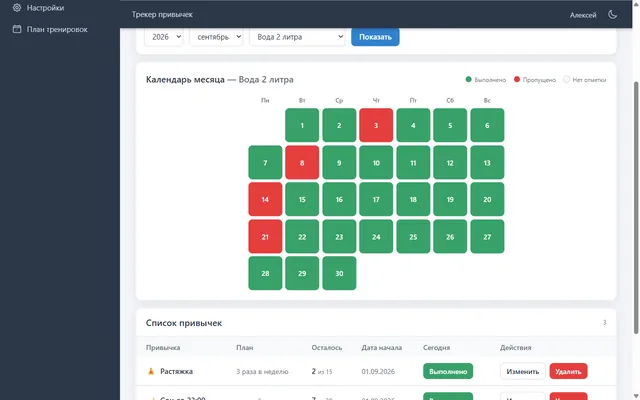Click the empty Нет отметки legend circle
The image size is (640, 400).
tap(566, 79)
